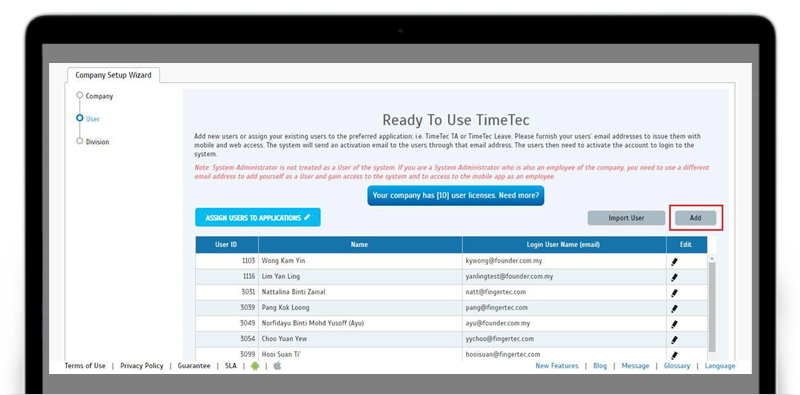Image resolution: width=800 pixels, height=395 pixels.
Task: Select the Division wizard step radio
Action: pos(80,141)
